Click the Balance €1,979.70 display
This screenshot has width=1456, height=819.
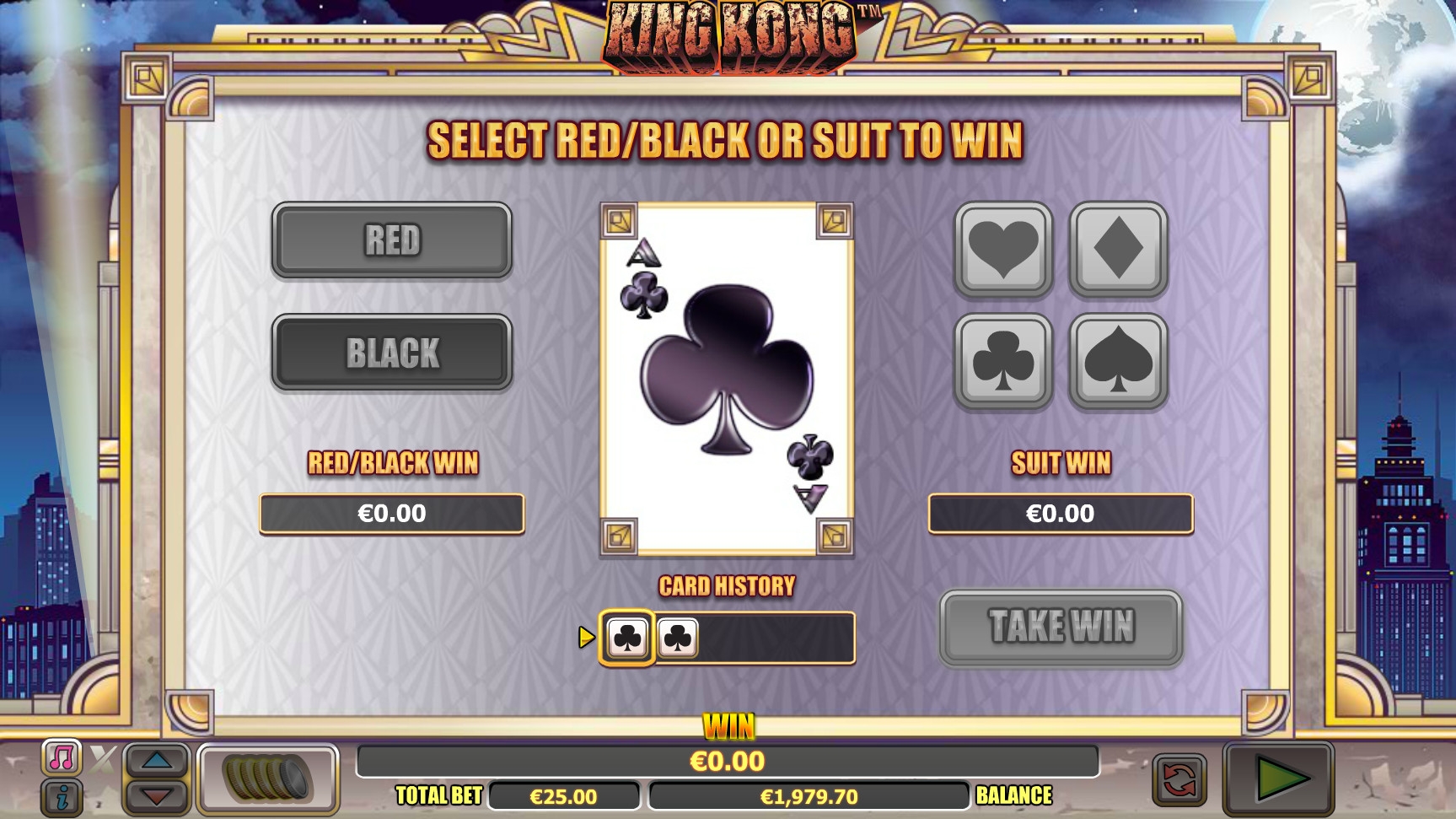point(809,796)
